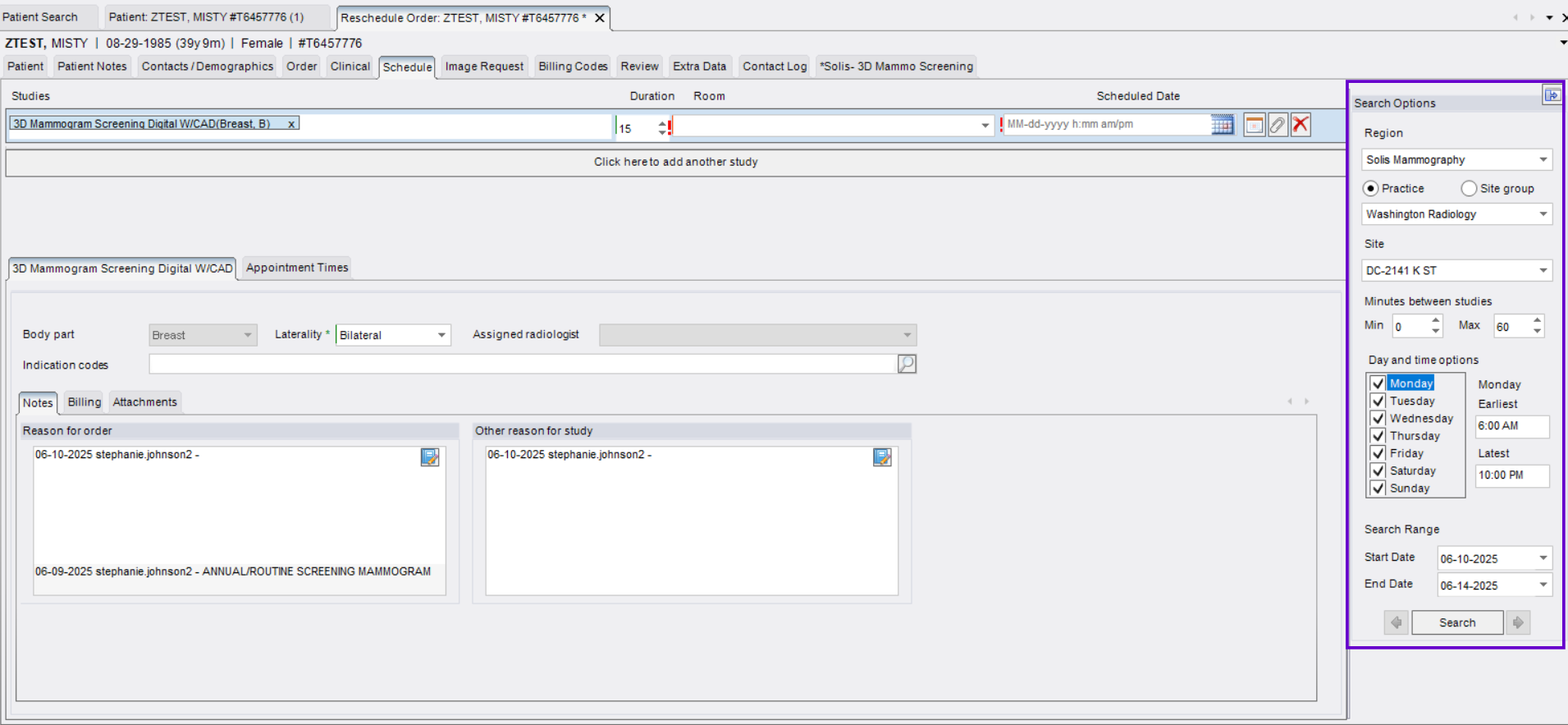Increase the Min minutes between studies
Screen dimensions: 1568x725
click(x=1435, y=321)
